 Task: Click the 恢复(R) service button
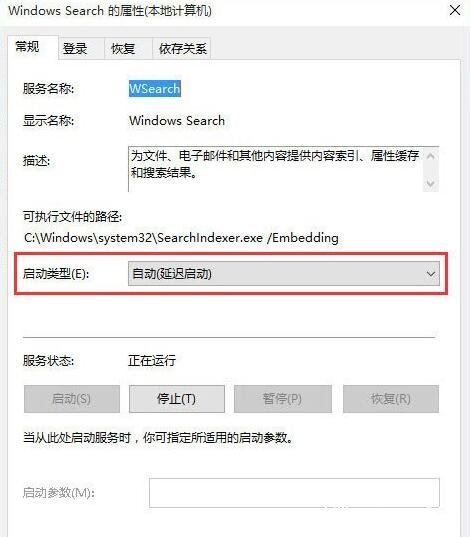[x=391, y=399]
